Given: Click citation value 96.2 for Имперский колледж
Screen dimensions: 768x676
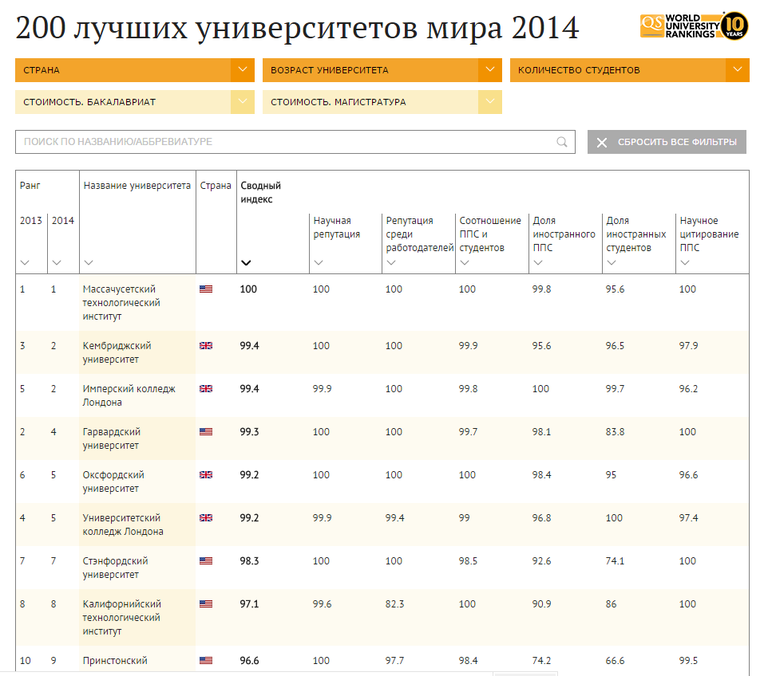Looking at the screenshot, I should coord(688,389).
